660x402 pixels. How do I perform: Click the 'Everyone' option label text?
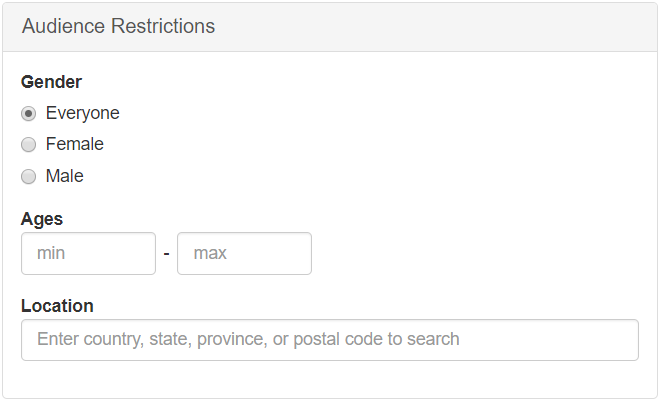coord(82,113)
